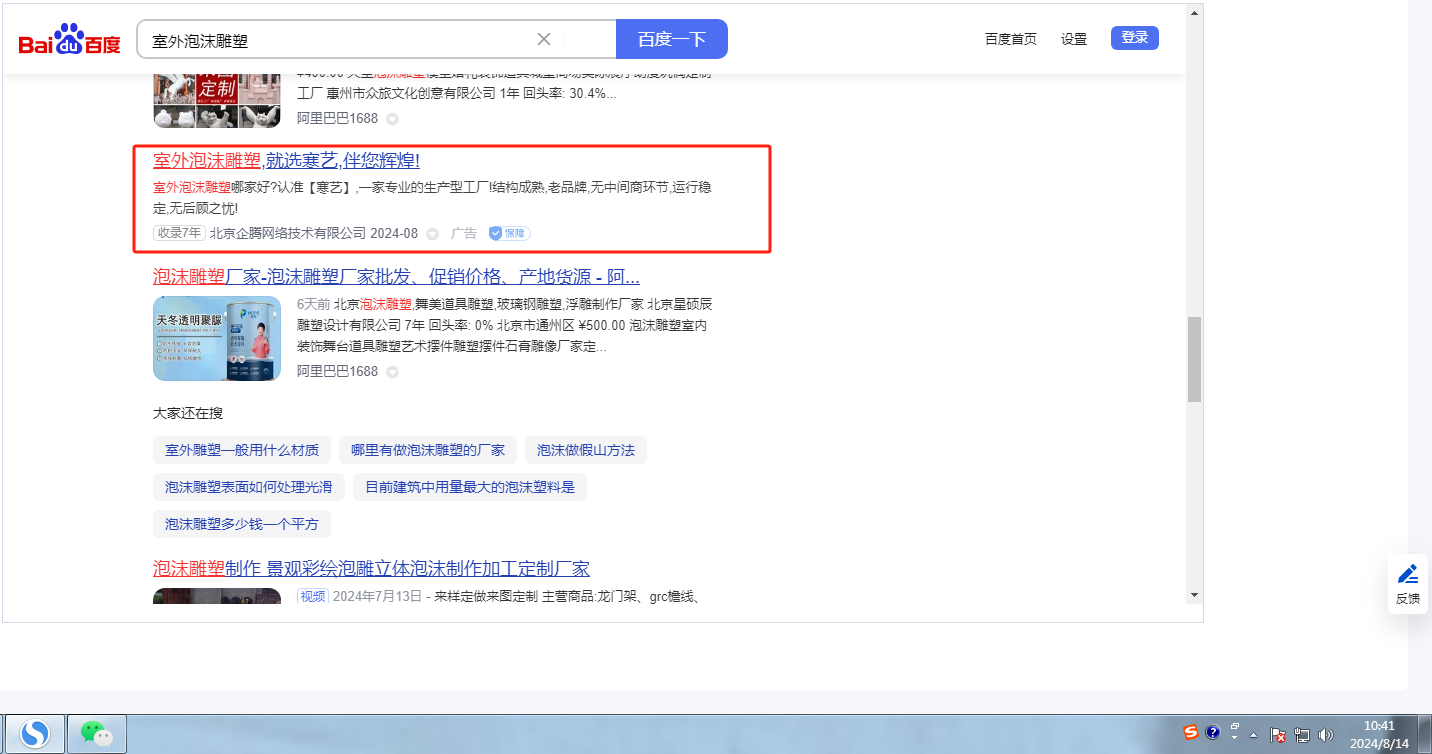The height and width of the screenshot is (754, 1432).
Task: Expand hidden system tray icons arrow
Action: pos(1254,735)
